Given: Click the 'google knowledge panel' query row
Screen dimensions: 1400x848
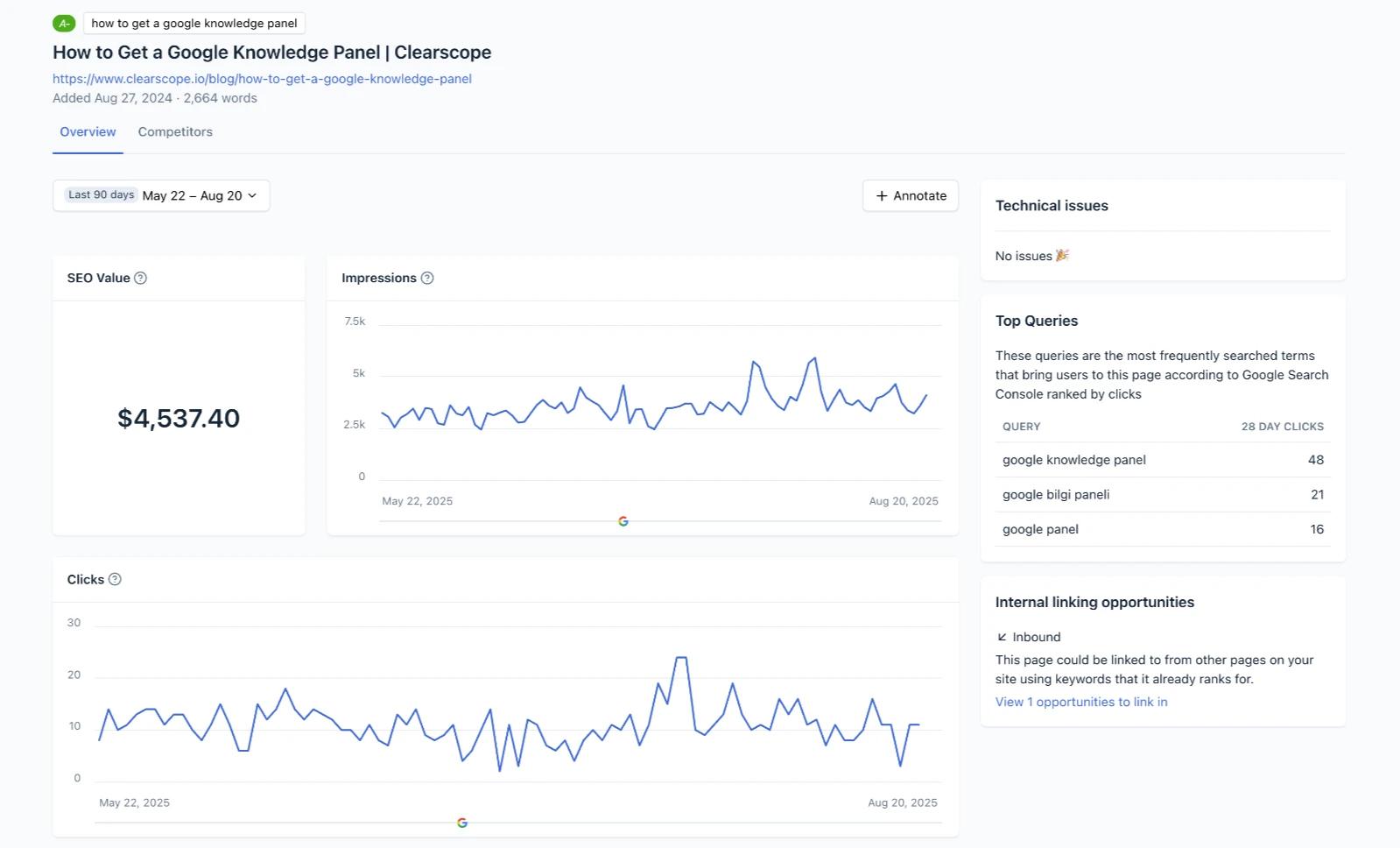Looking at the screenshot, I should click(1163, 460).
